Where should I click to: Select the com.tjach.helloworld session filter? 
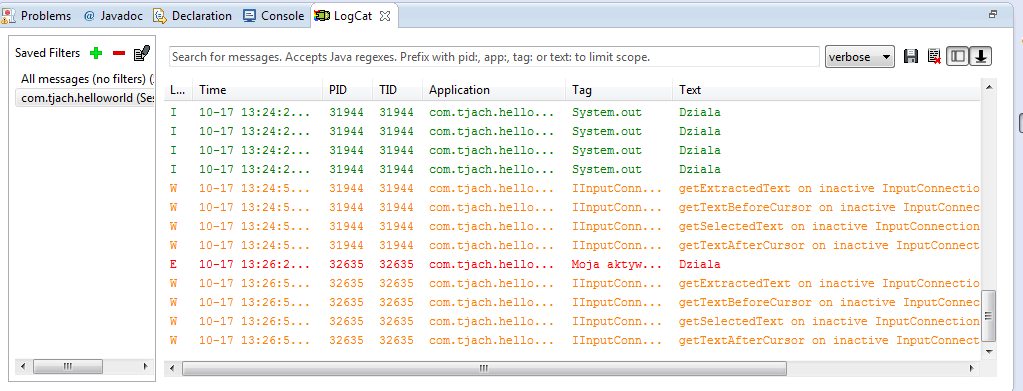(x=85, y=97)
